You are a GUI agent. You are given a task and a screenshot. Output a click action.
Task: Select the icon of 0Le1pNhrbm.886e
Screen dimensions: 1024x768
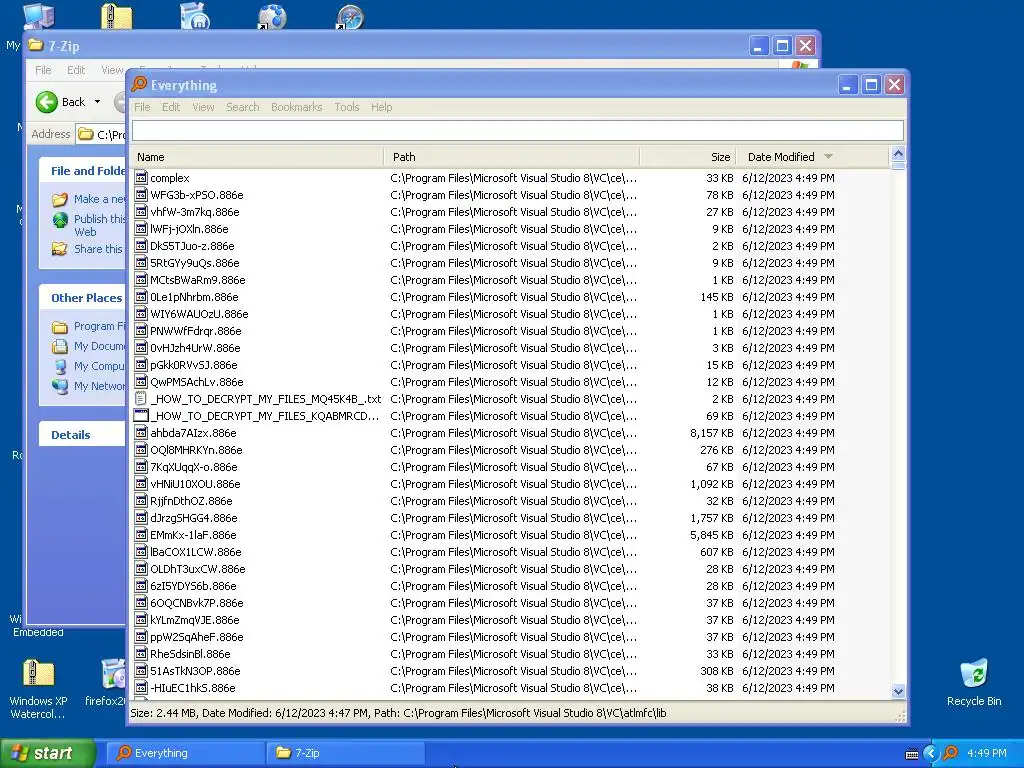pos(140,296)
